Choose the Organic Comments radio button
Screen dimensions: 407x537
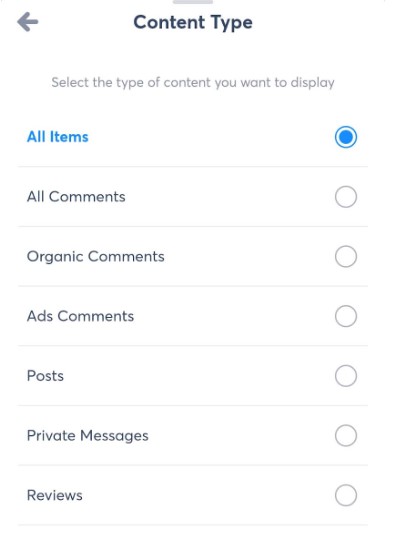(x=346, y=257)
